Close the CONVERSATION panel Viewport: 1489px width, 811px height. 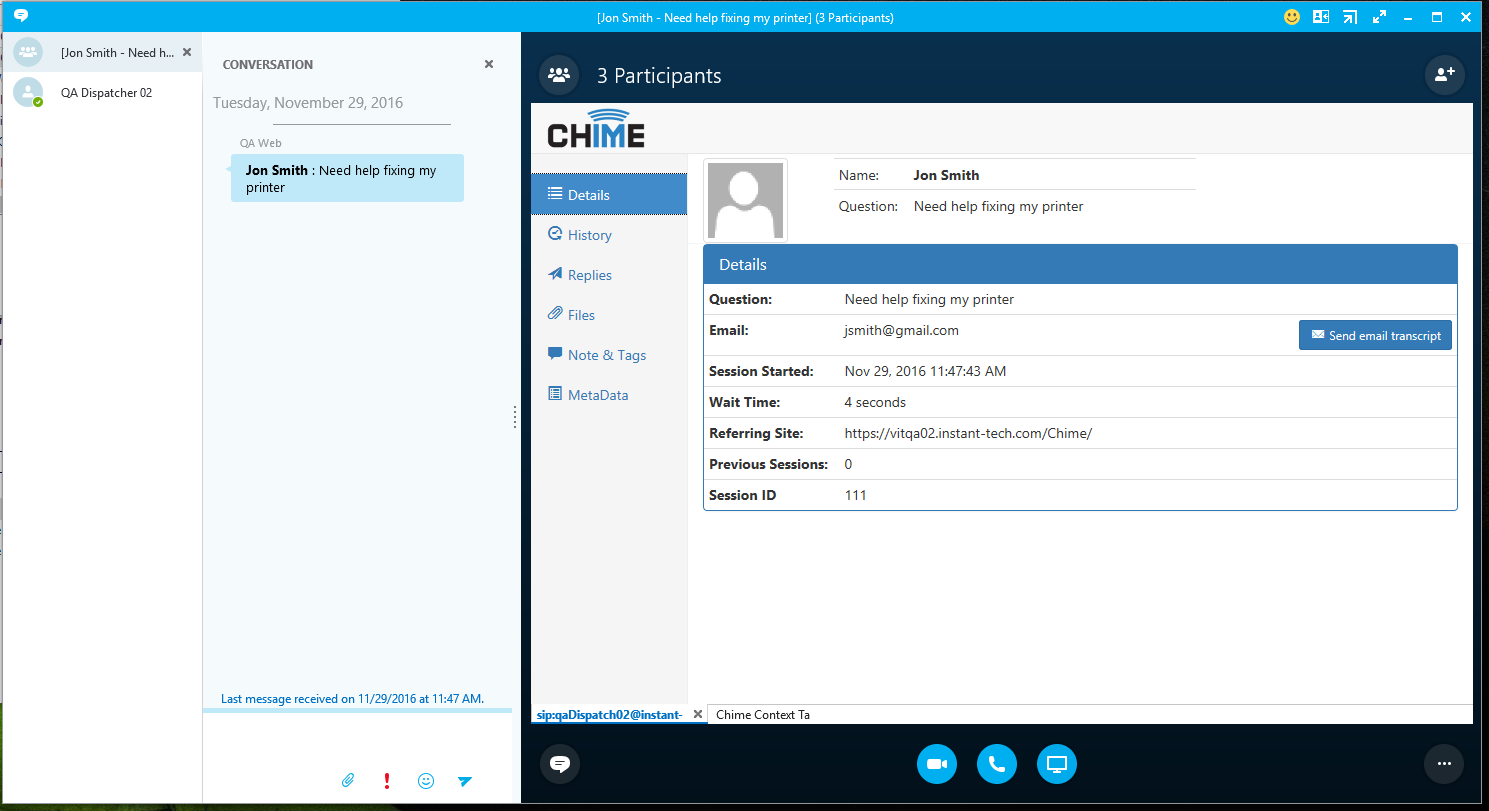pyautogui.click(x=489, y=64)
